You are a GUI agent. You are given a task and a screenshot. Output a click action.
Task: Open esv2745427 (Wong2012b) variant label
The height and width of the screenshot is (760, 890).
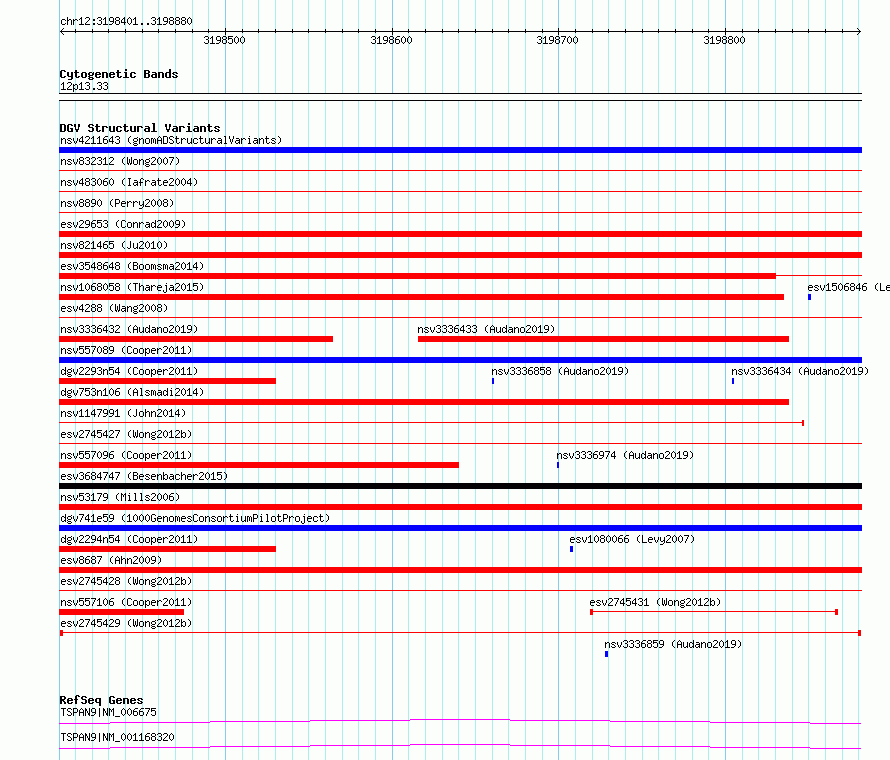(126, 434)
